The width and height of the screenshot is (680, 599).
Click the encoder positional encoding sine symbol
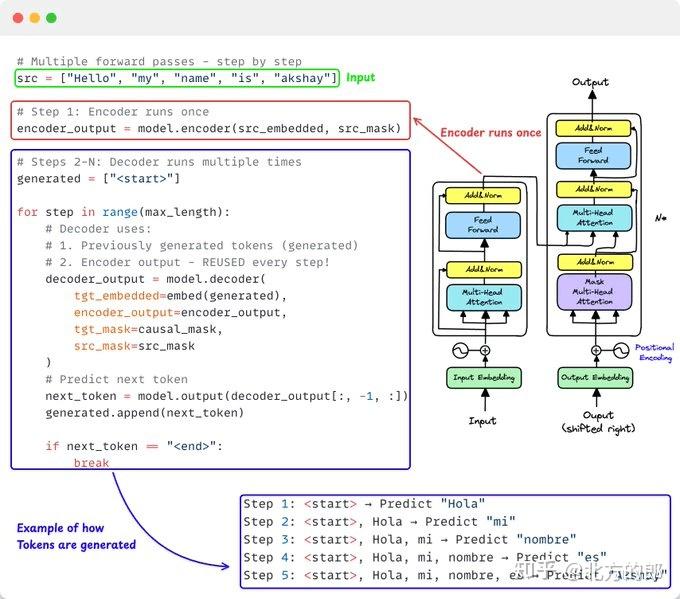(x=460, y=350)
